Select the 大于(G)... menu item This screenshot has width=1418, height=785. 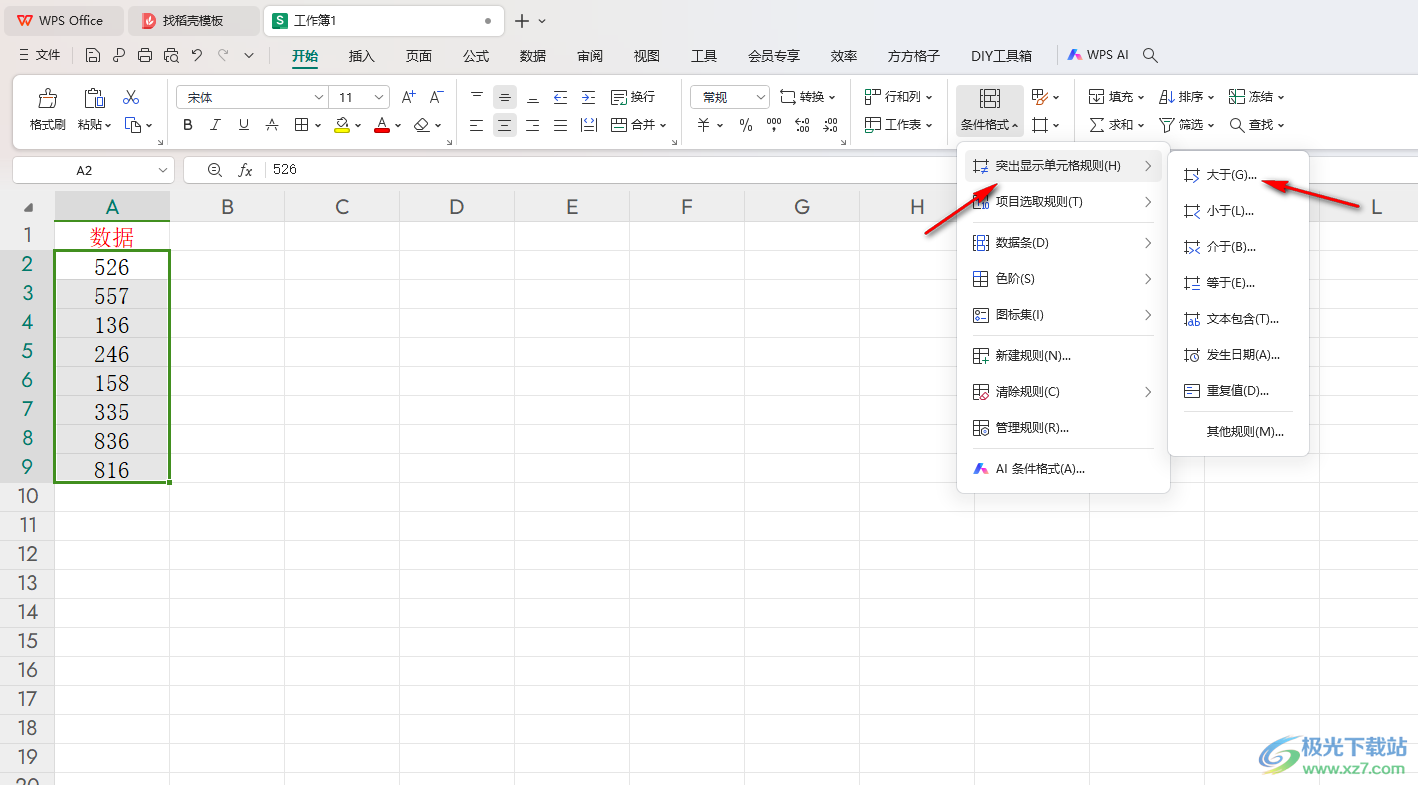1238,175
